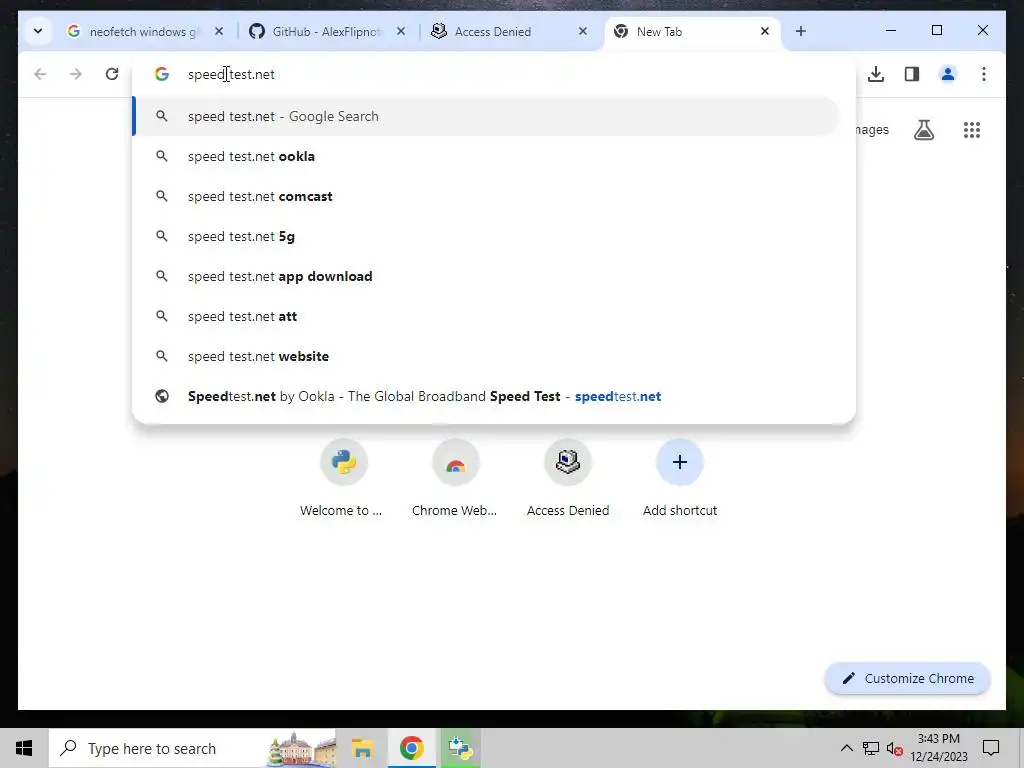Open the Chrome three-dot menu
This screenshot has height=768, width=1024.
(984, 74)
